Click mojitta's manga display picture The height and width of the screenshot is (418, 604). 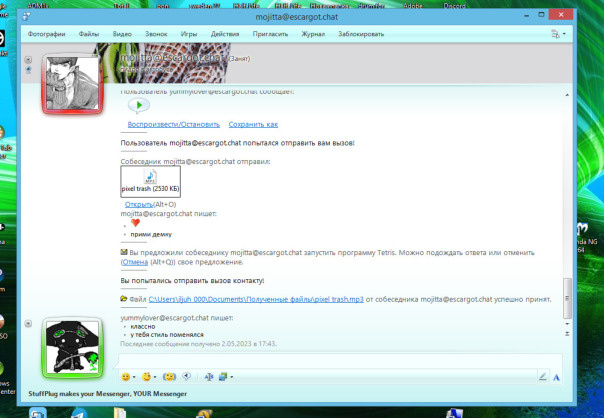[72, 83]
